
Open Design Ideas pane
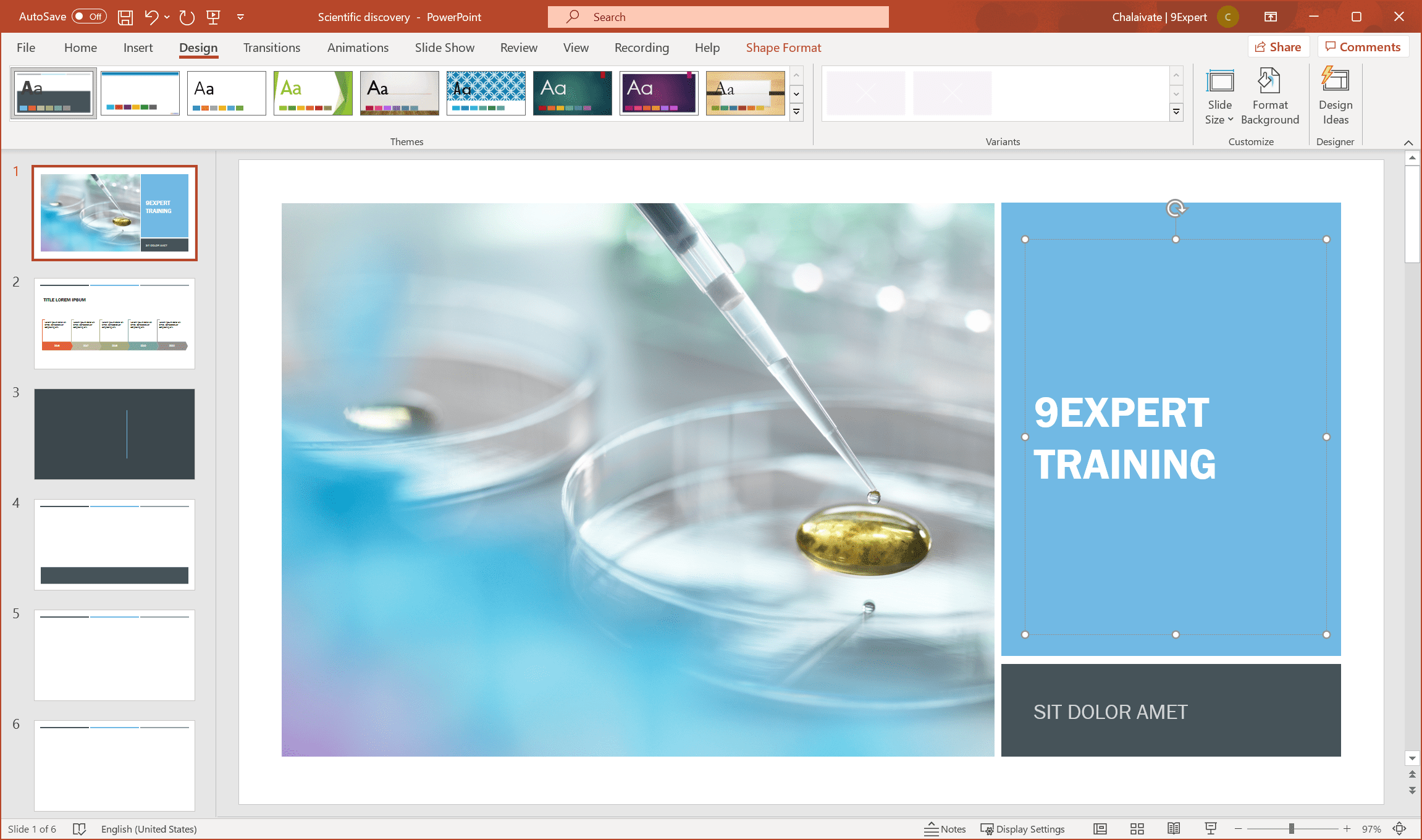[x=1336, y=97]
